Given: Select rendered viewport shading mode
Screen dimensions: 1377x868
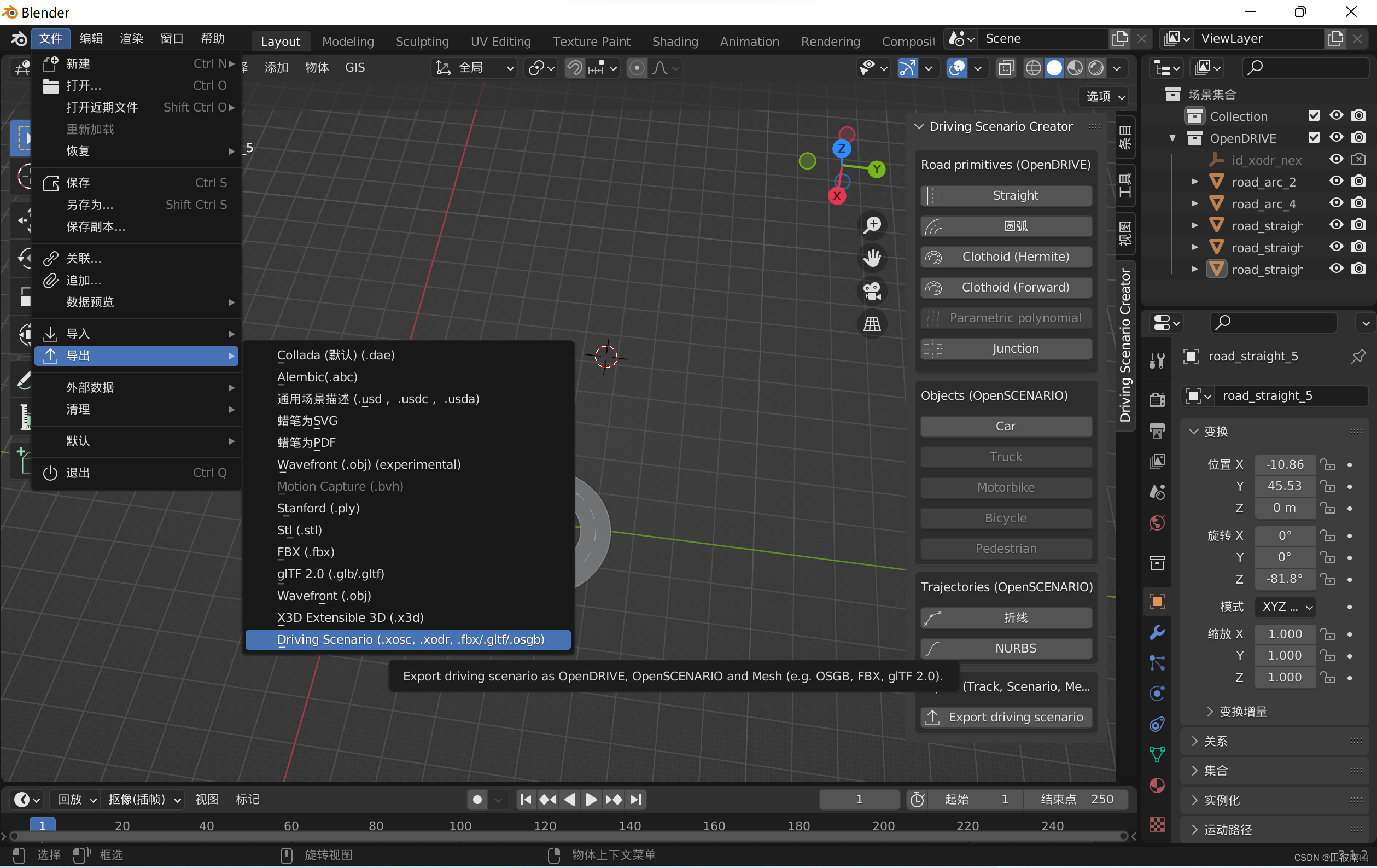Looking at the screenshot, I should pyautogui.click(x=1096, y=68).
